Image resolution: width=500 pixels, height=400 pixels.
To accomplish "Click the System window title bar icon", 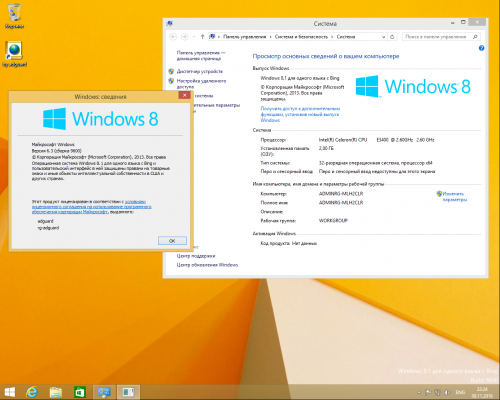I will [x=170, y=23].
